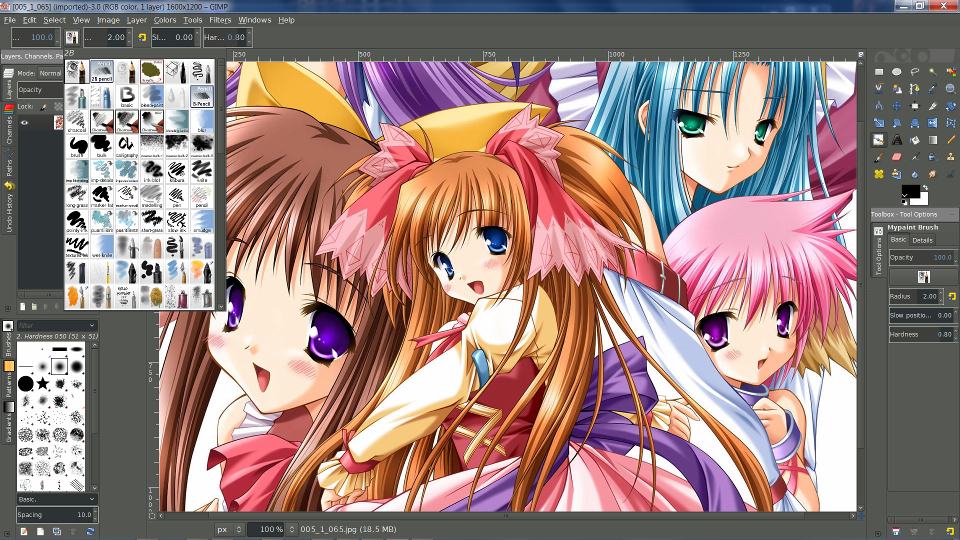
Task: Toggle layer visibility eye icon
Action: pos(24,122)
